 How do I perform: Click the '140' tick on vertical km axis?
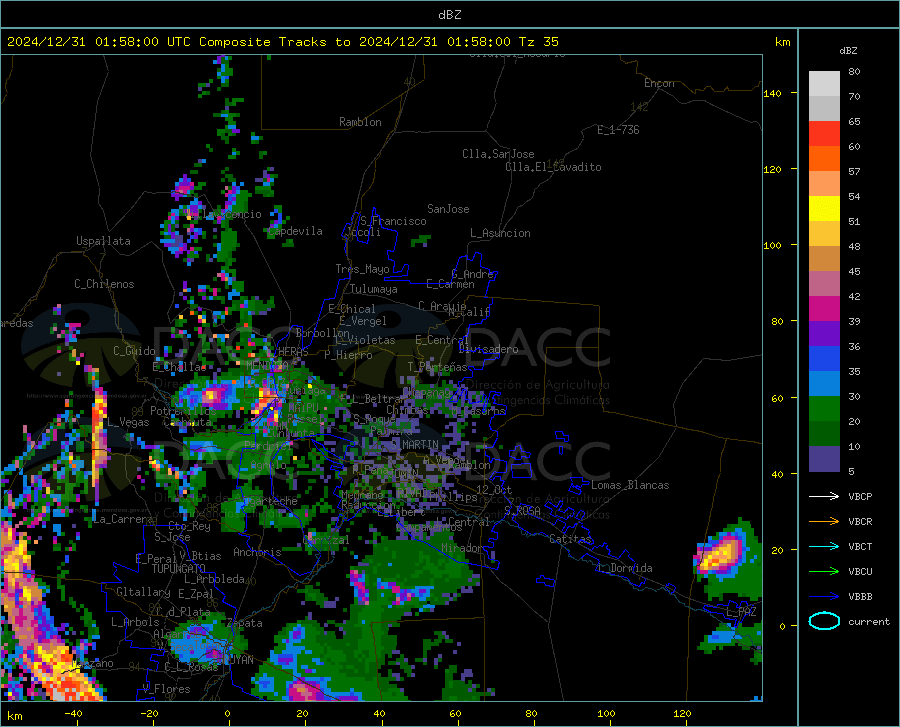pyautogui.click(x=772, y=93)
